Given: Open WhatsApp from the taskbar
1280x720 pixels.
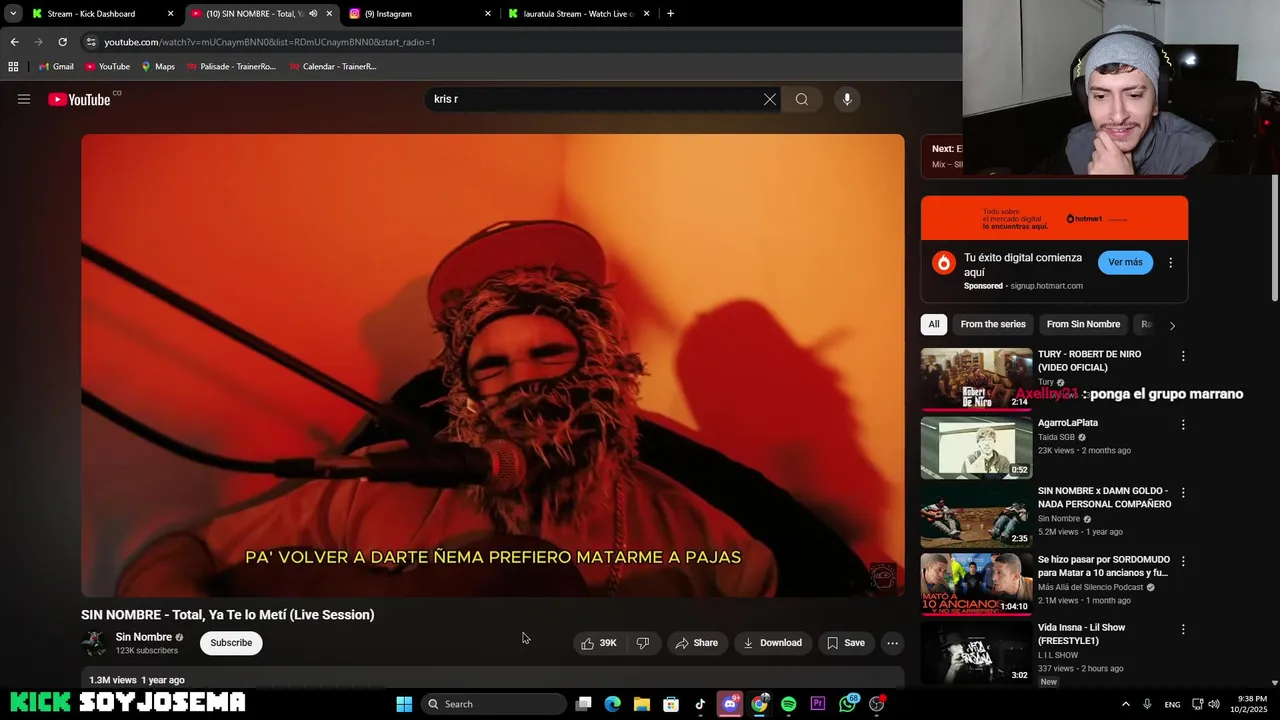Looking at the screenshot, I should (x=848, y=704).
